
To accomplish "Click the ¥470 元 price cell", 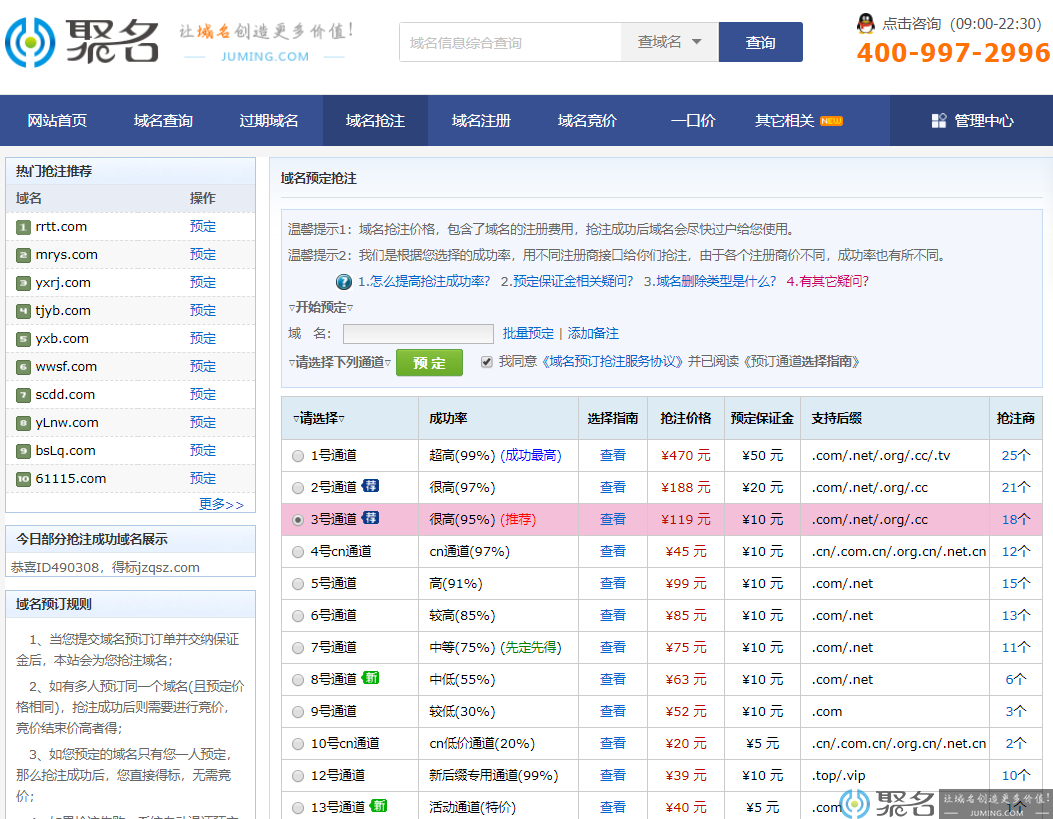I will [x=686, y=456].
